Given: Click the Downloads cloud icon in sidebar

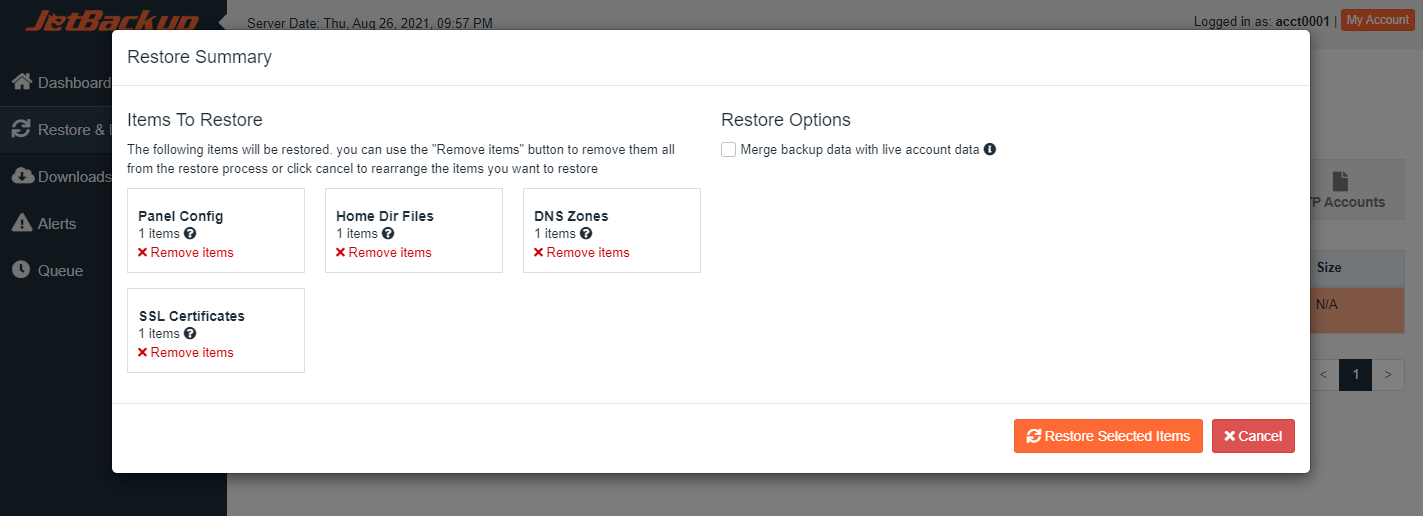Looking at the screenshot, I should point(22,176).
